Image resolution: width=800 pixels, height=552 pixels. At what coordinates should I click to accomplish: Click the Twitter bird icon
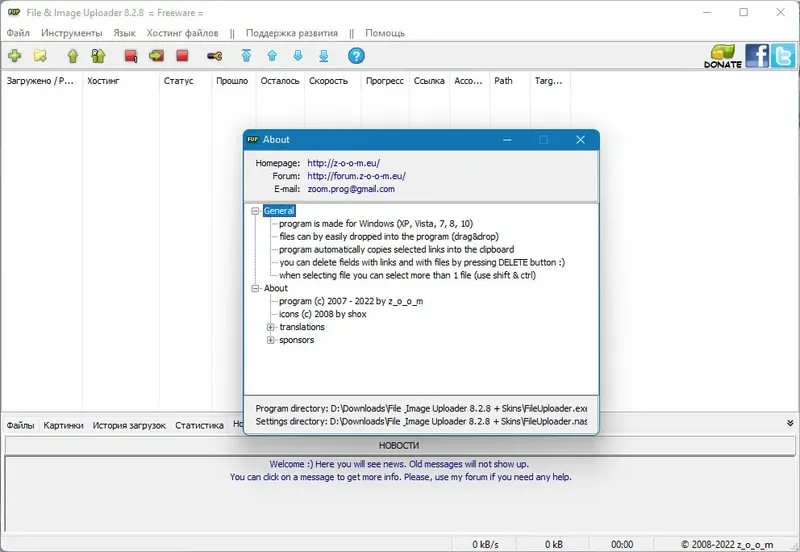(x=783, y=56)
